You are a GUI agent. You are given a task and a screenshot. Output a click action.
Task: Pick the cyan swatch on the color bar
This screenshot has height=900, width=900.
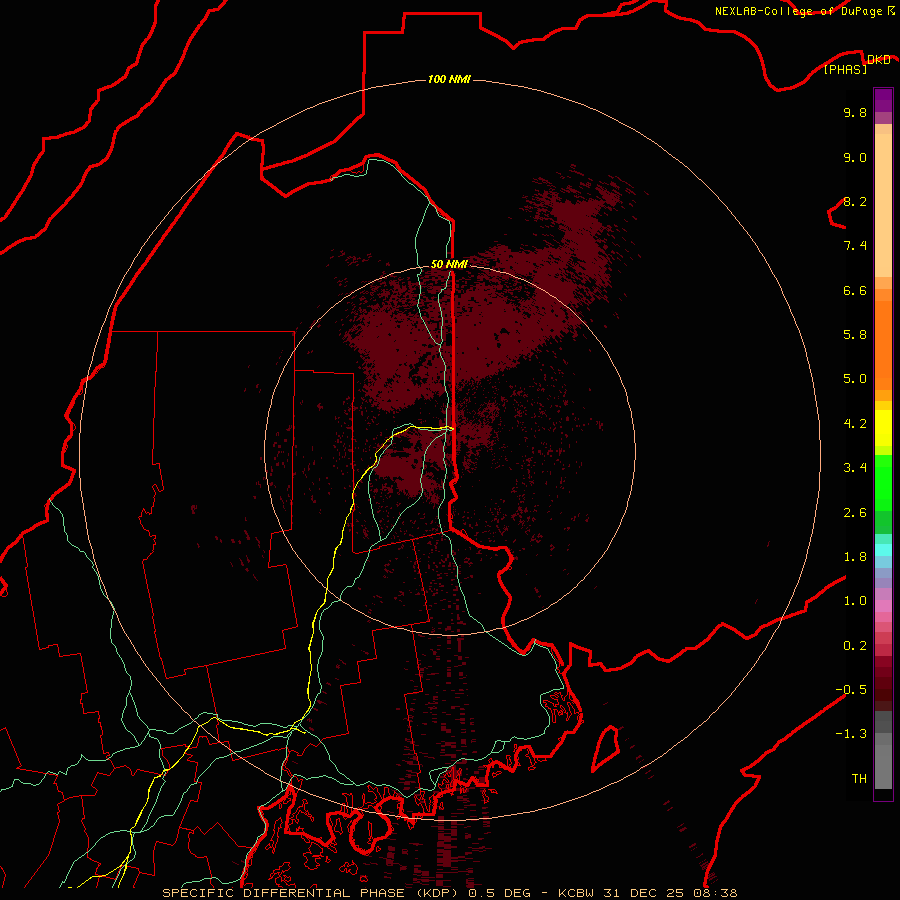click(x=883, y=550)
